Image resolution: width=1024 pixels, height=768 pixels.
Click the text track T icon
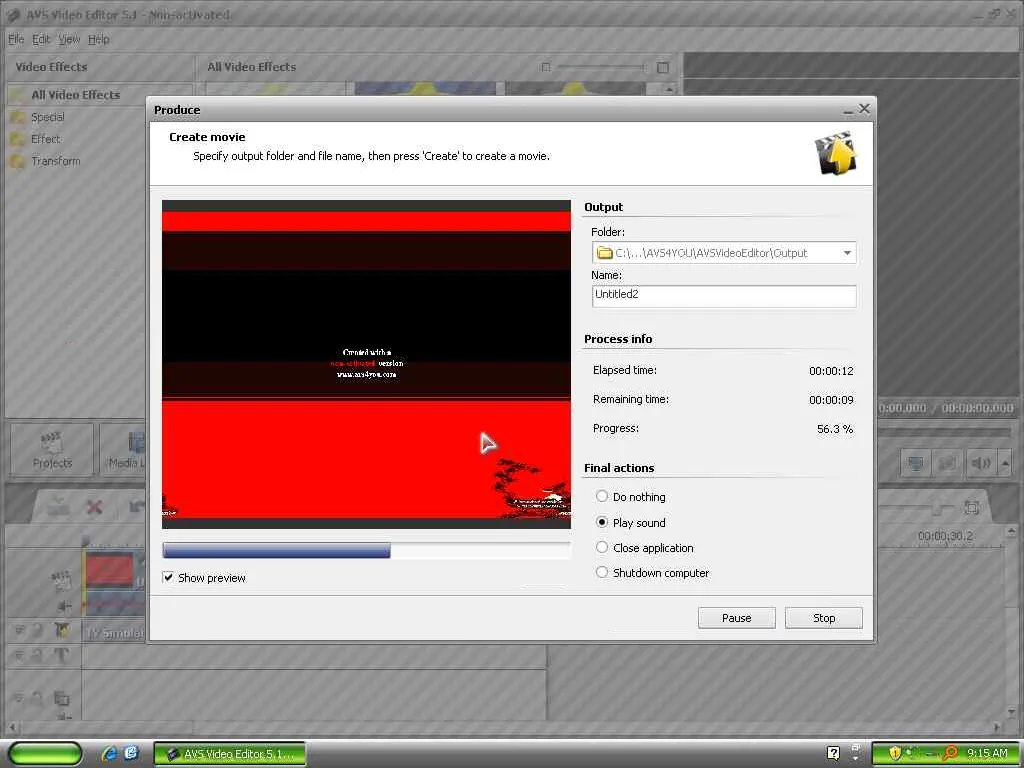click(61, 654)
